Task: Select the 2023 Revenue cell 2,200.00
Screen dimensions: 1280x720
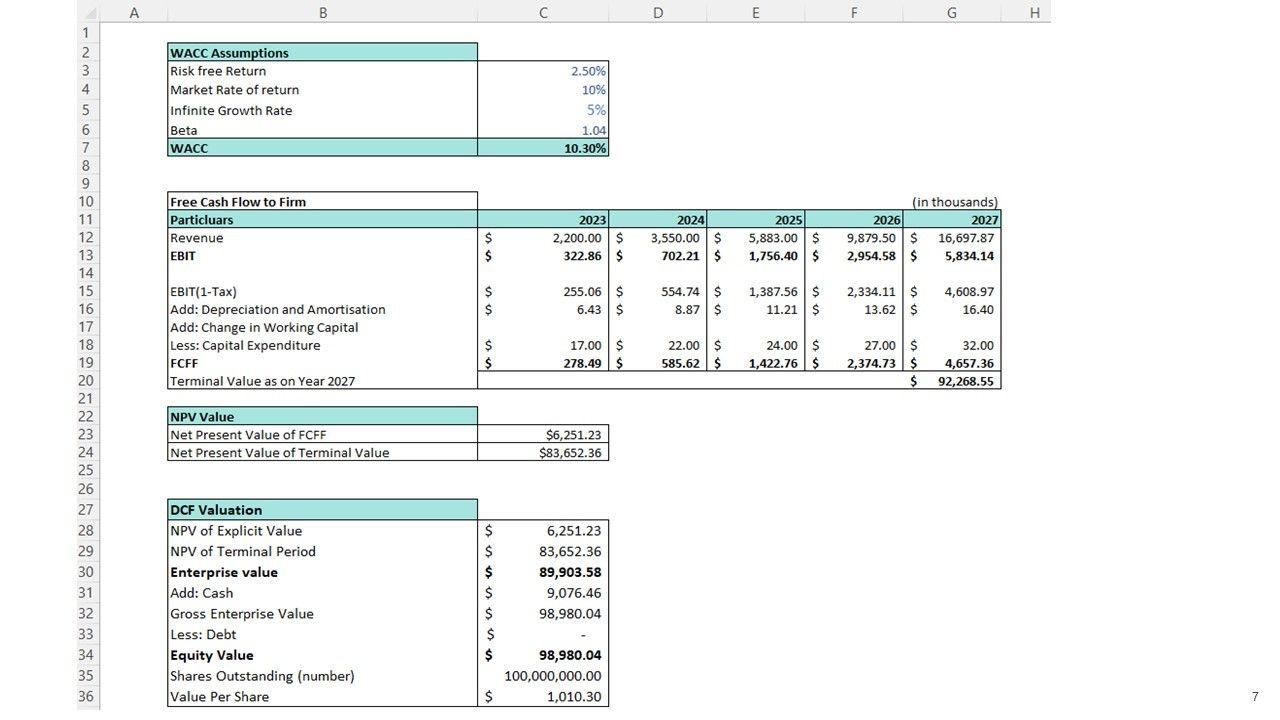Action: tap(543, 238)
